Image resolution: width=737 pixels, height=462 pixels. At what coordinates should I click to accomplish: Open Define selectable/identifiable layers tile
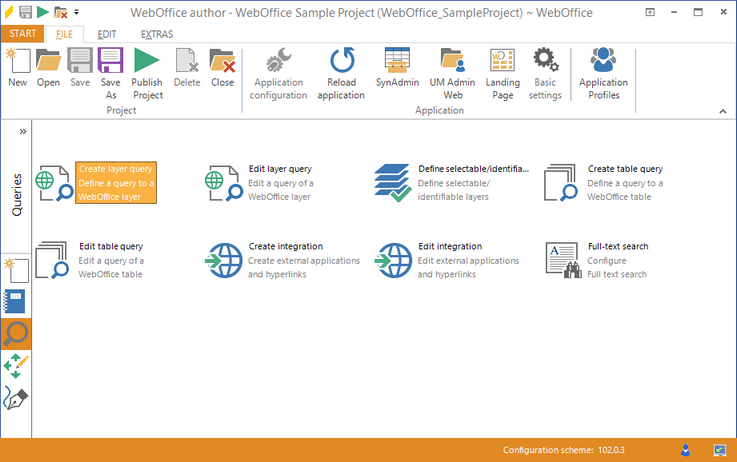point(451,183)
